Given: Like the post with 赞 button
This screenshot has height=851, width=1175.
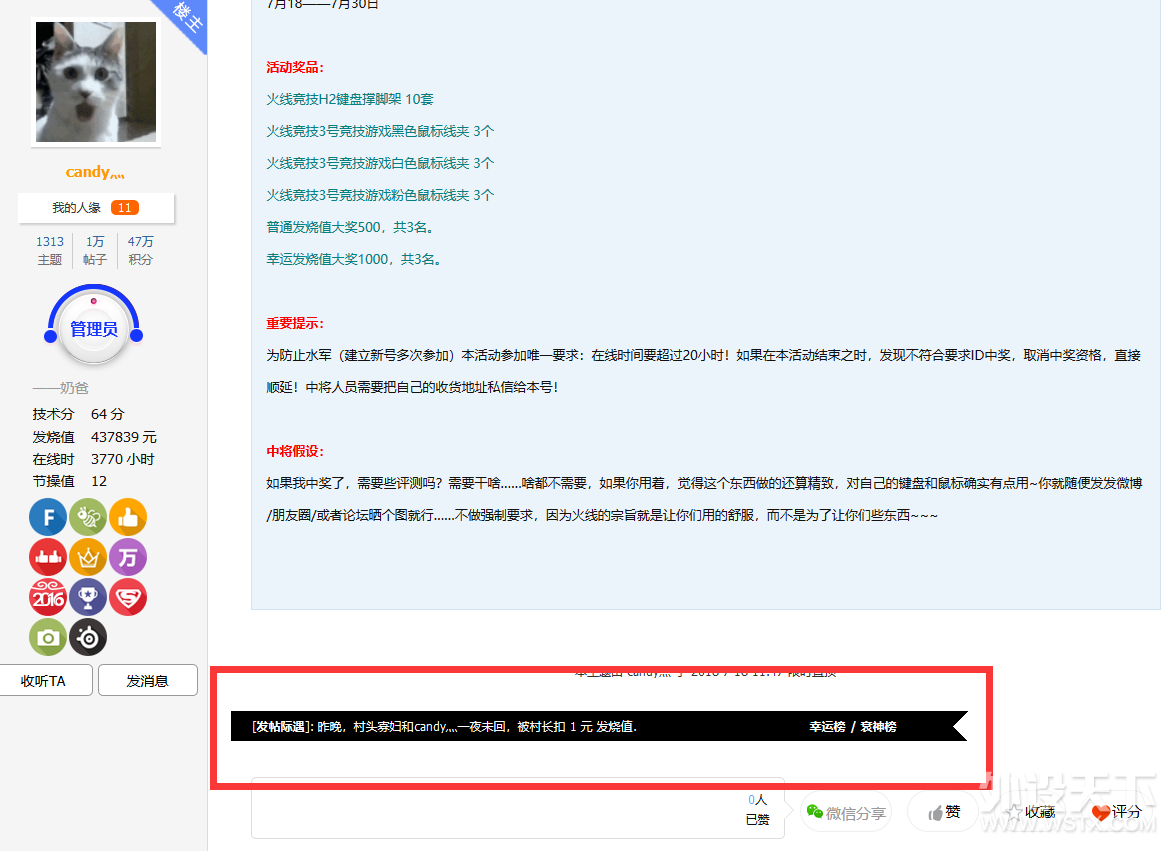Looking at the screenshot, I should [x=943, y=812].
